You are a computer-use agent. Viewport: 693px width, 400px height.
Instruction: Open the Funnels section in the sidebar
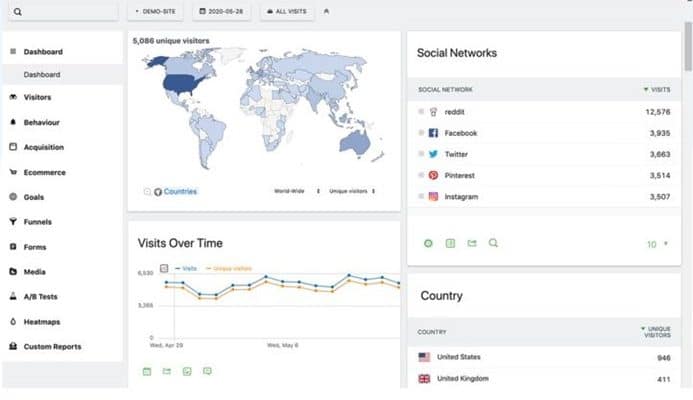click(x=38, y=222)
